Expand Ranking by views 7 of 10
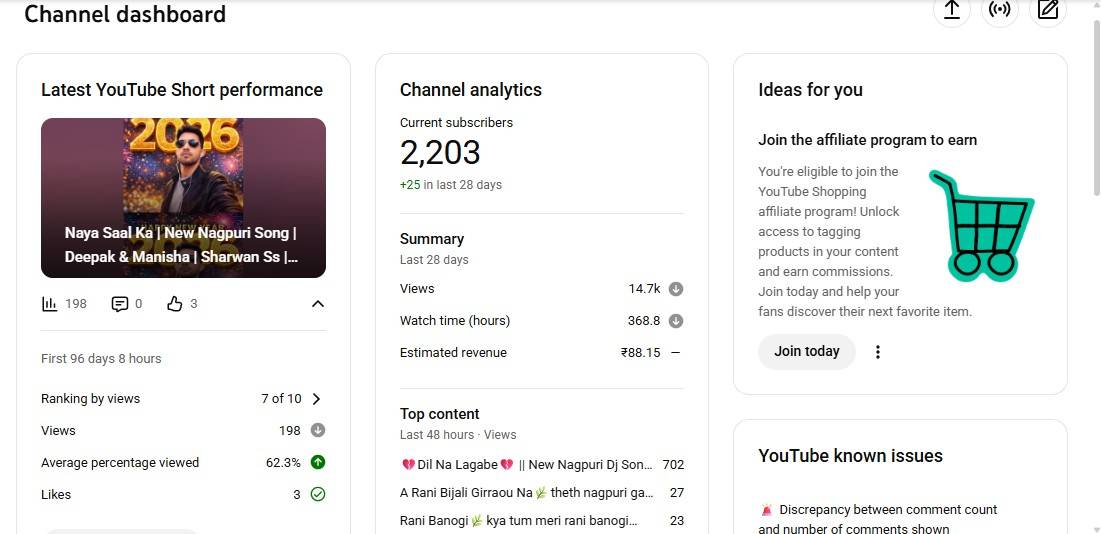 click(x=317, y=399)
